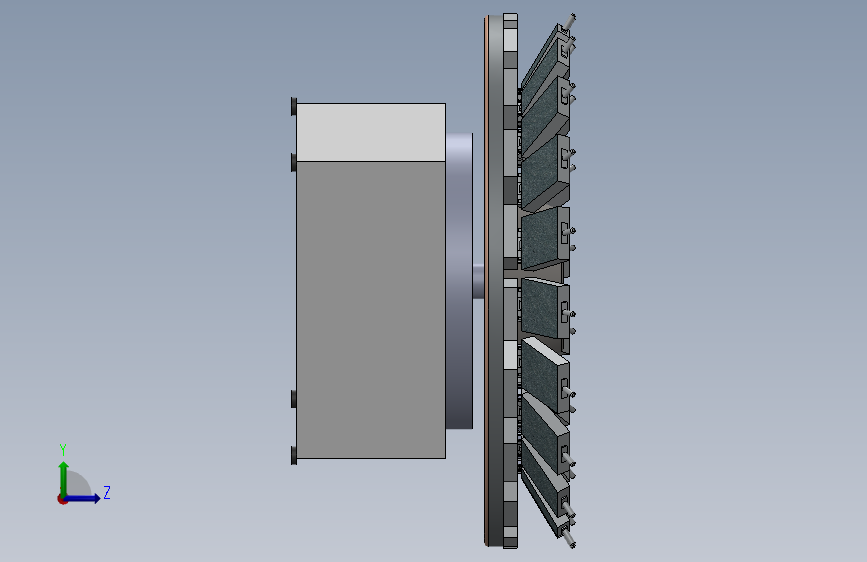The image size is (867, 562).
Task: Click the red origin point of the triad
Action: [62, 499]
